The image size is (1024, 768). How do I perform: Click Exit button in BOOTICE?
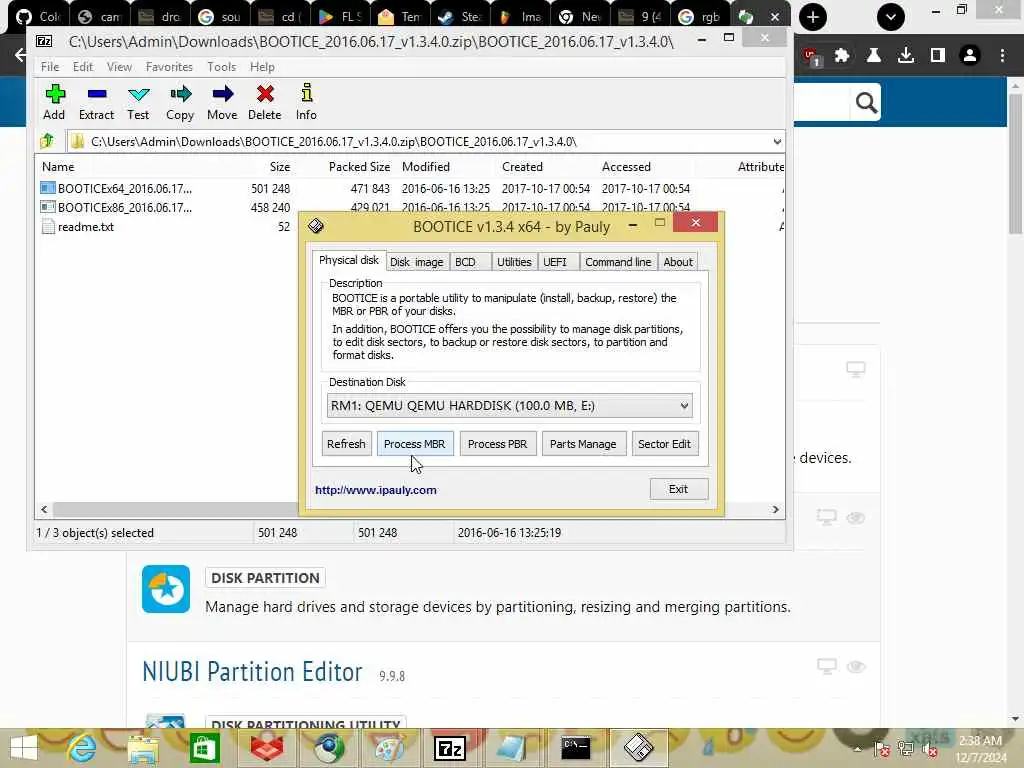coord(679,488)
